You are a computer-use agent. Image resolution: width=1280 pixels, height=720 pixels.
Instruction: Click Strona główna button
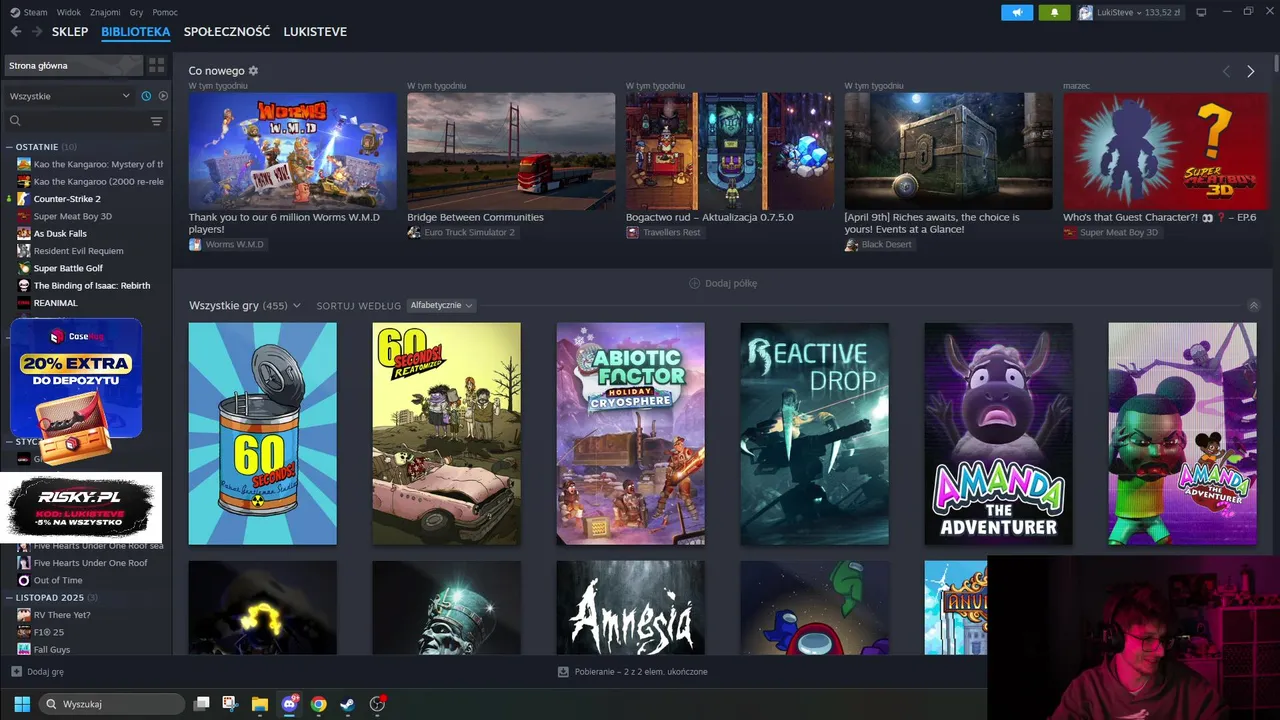[73, 65]
